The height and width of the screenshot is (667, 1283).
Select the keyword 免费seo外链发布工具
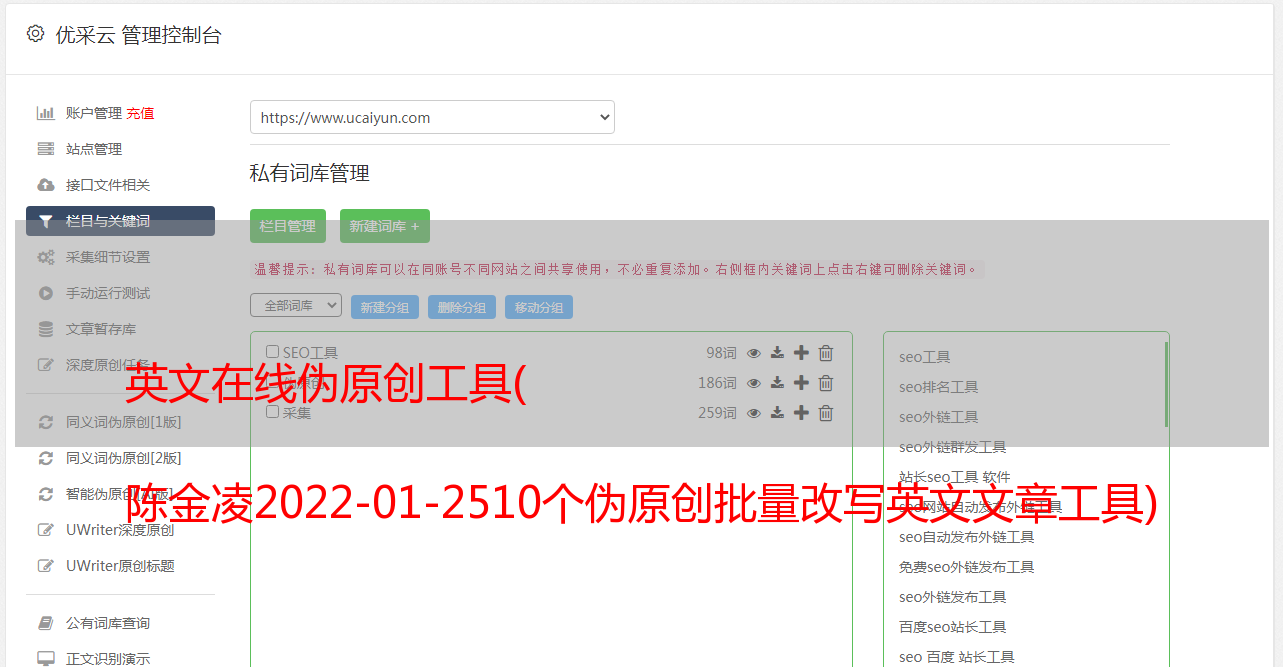coord(966,567)
